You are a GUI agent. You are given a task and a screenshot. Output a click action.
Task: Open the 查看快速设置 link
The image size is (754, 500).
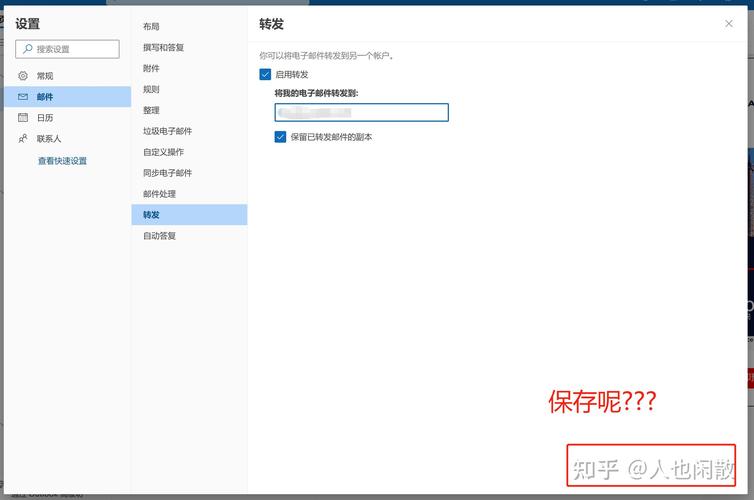tap(63, 161)
